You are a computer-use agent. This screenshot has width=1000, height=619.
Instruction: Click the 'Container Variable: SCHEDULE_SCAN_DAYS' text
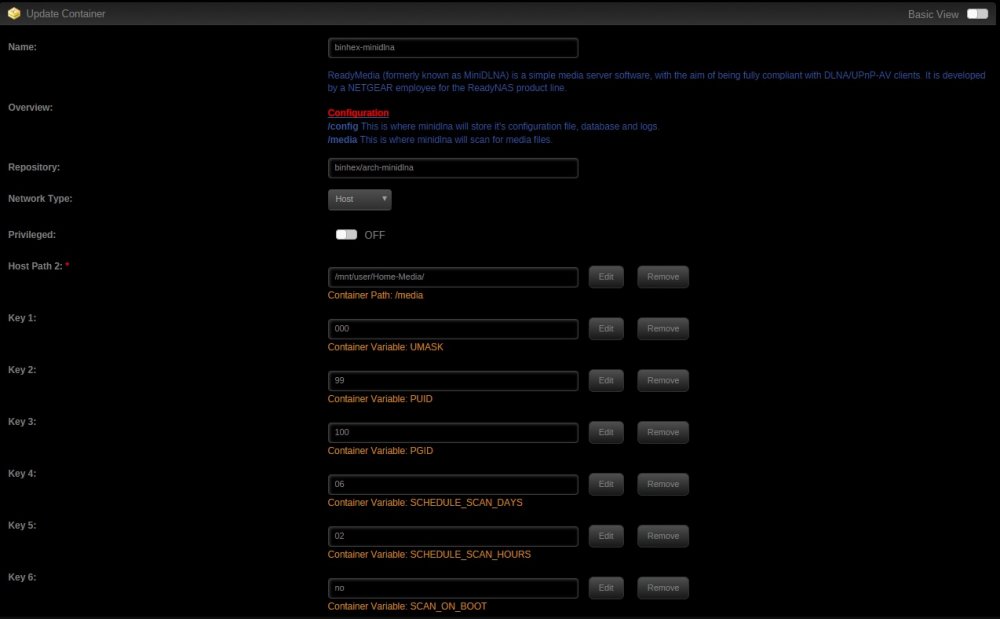425,503
